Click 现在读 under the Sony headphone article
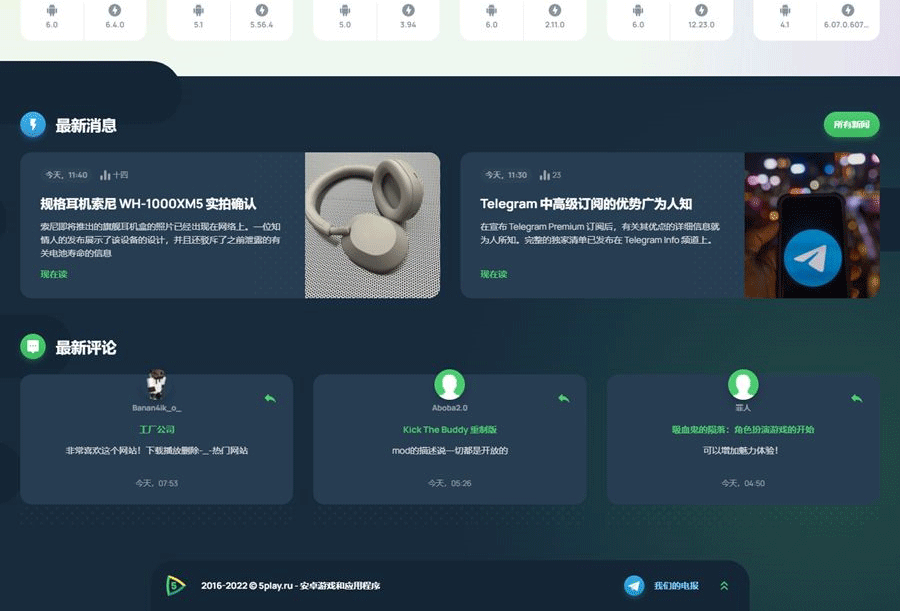This screenshot has height=611, width=900. click(54, 274)
